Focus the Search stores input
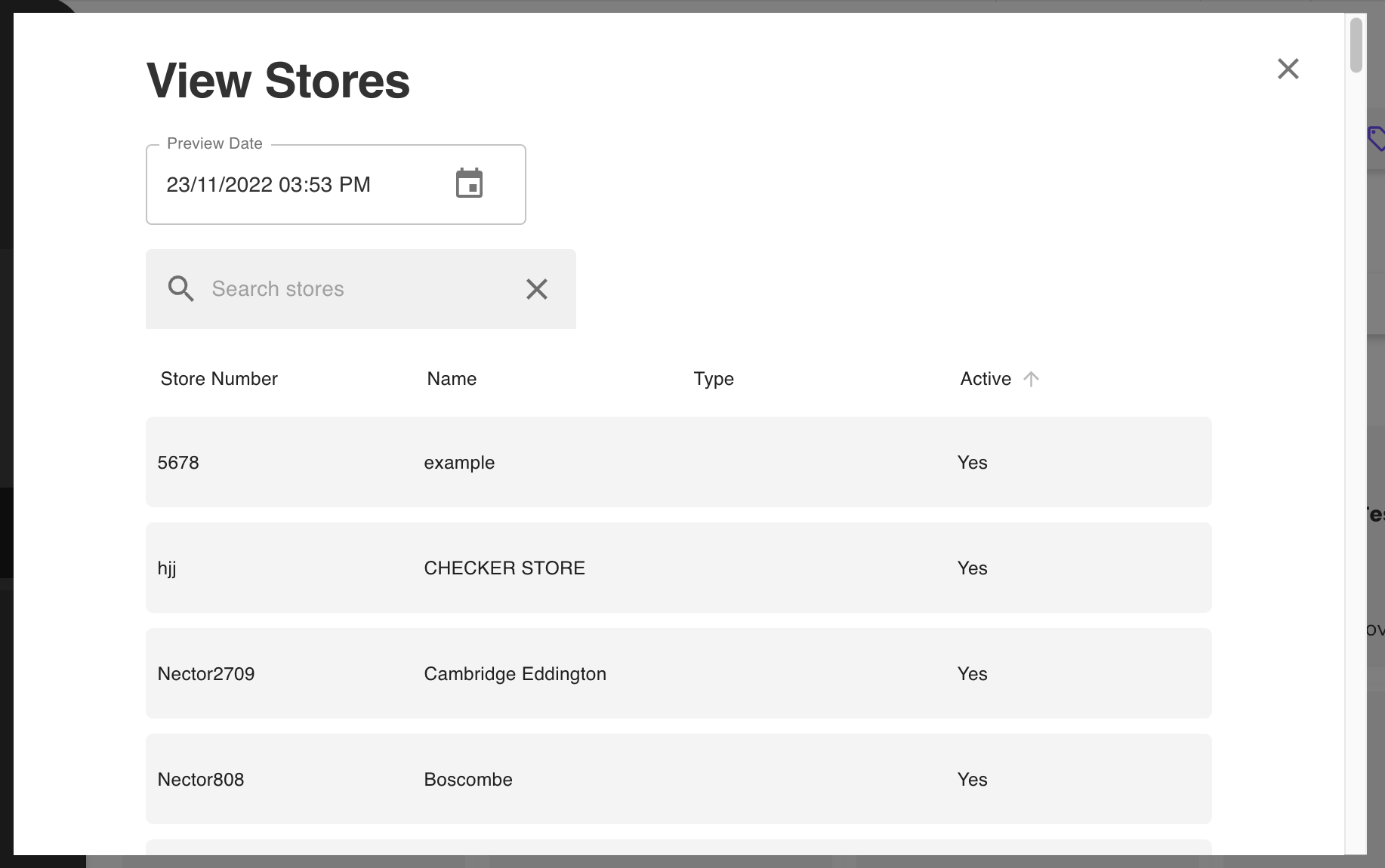This screenshot has width=1385, height=868. point(359,288)
